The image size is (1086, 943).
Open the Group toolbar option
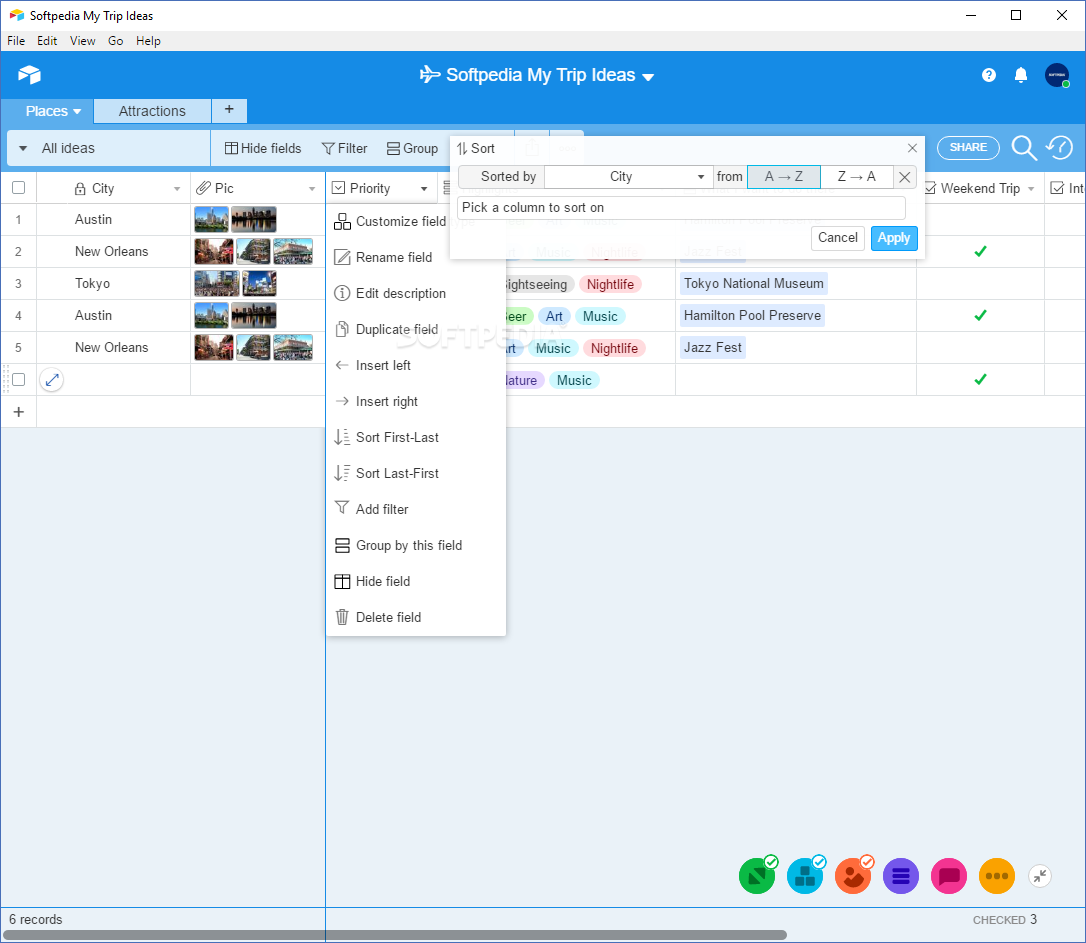coord(412,148)
